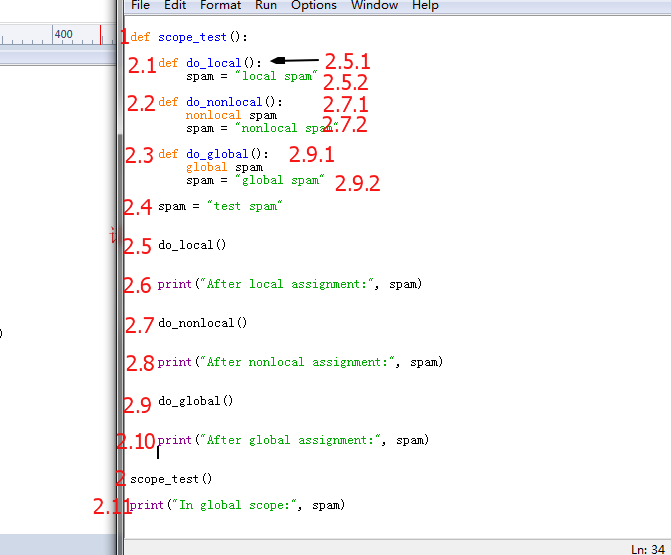Place cursor on the do_nonlocal() call line

point(202,323)
